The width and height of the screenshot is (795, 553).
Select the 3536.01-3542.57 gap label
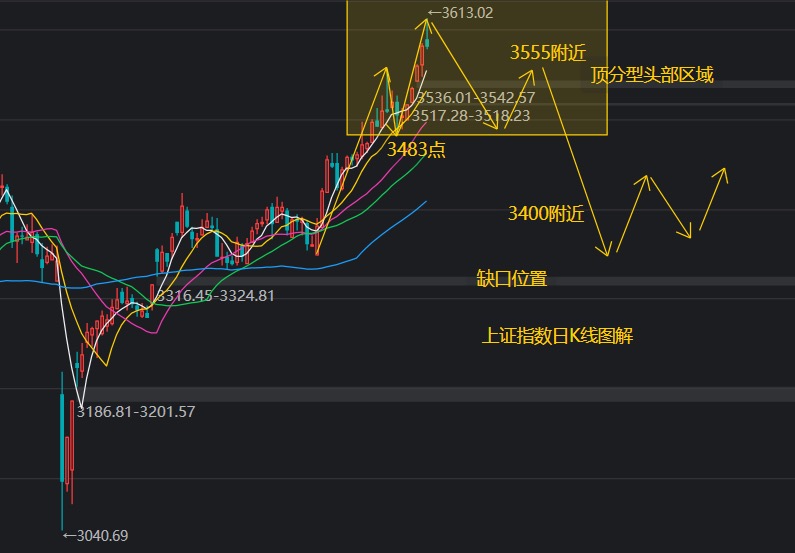tap(476, 97)
